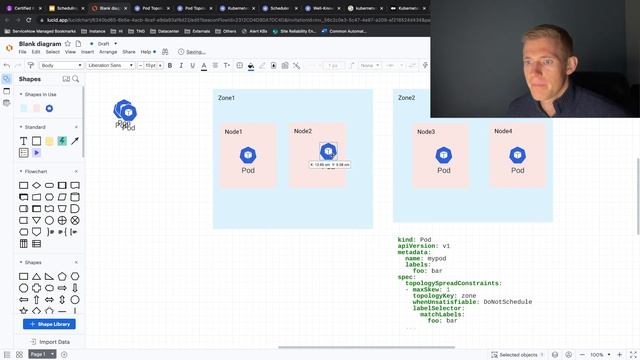640x360 pixels.
Task: Close the Flowchart shape library
Action: pyautogui.click(x=76, y=171)
